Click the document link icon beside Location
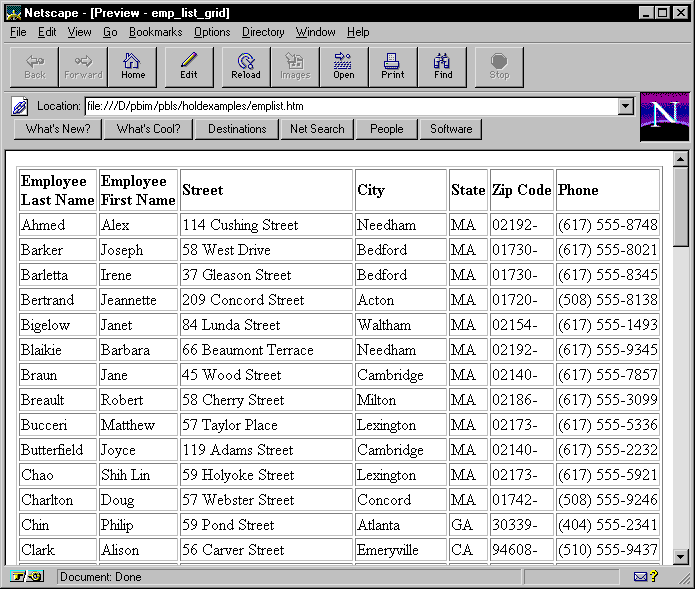Viewport: 695px width, 589px height. click(x=20, y=106)
